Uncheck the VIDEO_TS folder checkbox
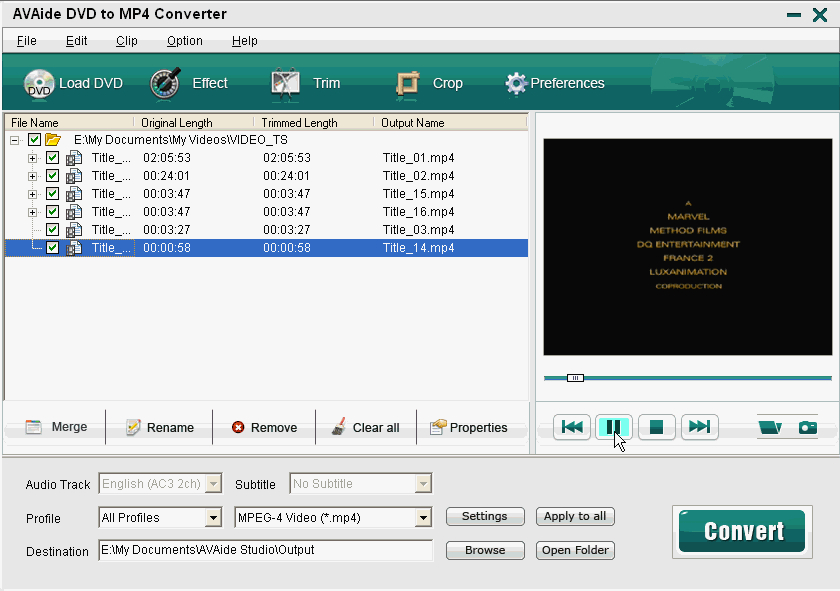The width and height of the screenshot is (840, 591). click(x=35, y=140)
